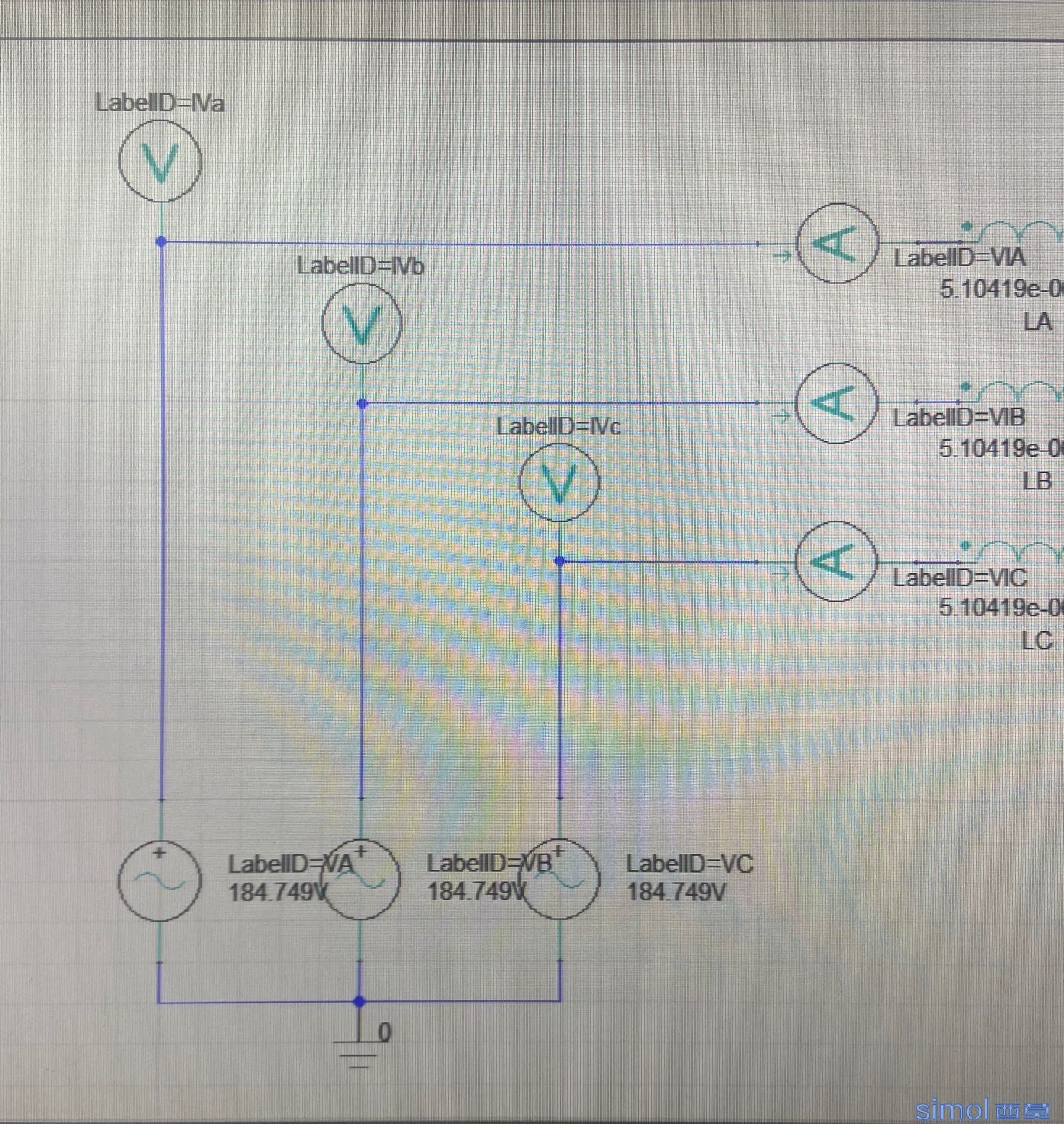This screenshot has height=1124, width=1064.
Task: Click the 184.749V value under LabelID=VC
Action: [676, 891]
